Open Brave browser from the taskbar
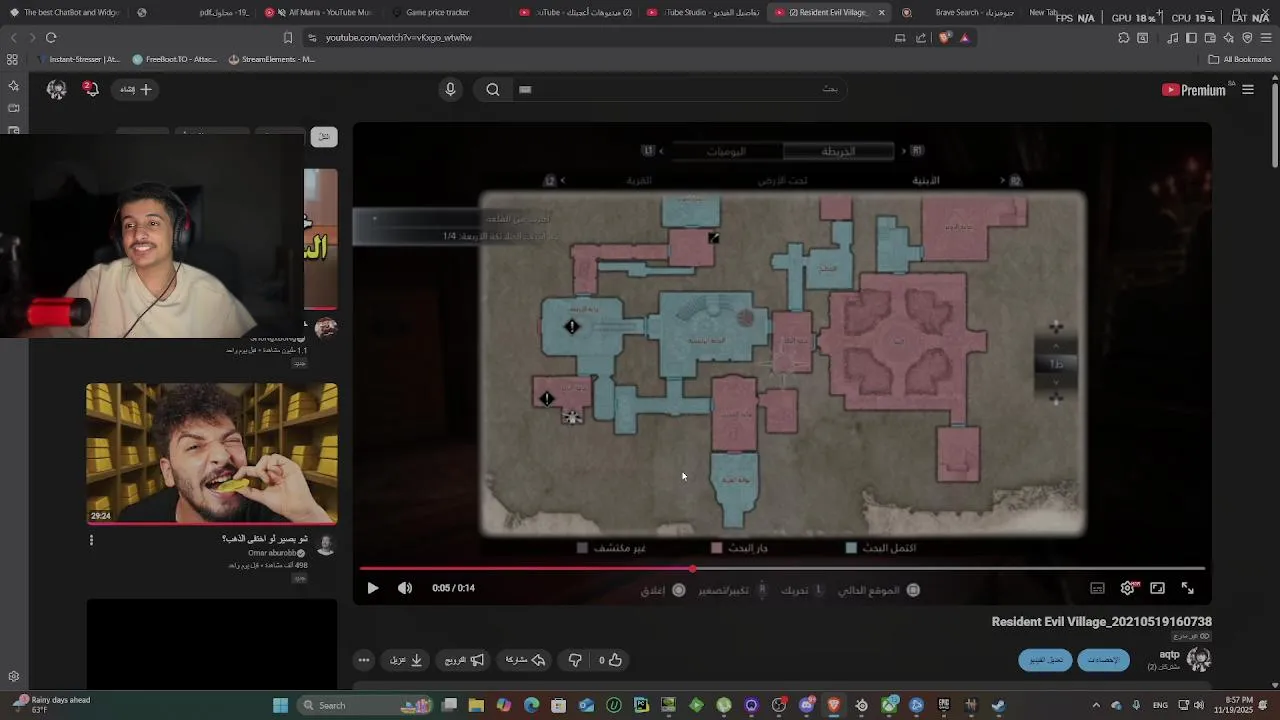 coord(833,705)
